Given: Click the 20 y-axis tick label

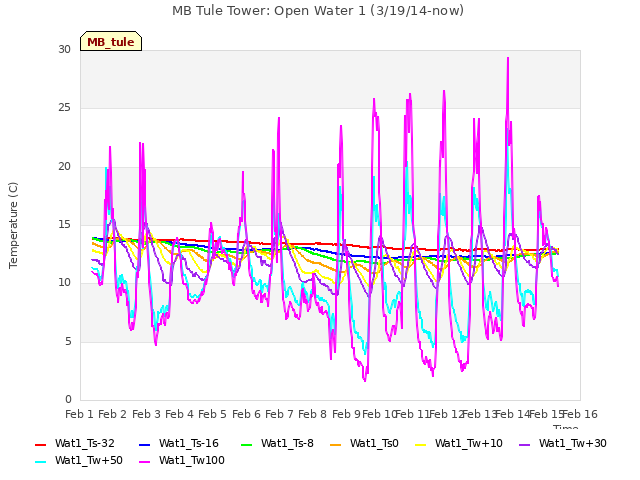Looking at the screenshot, I should click(x=64, y=167).
